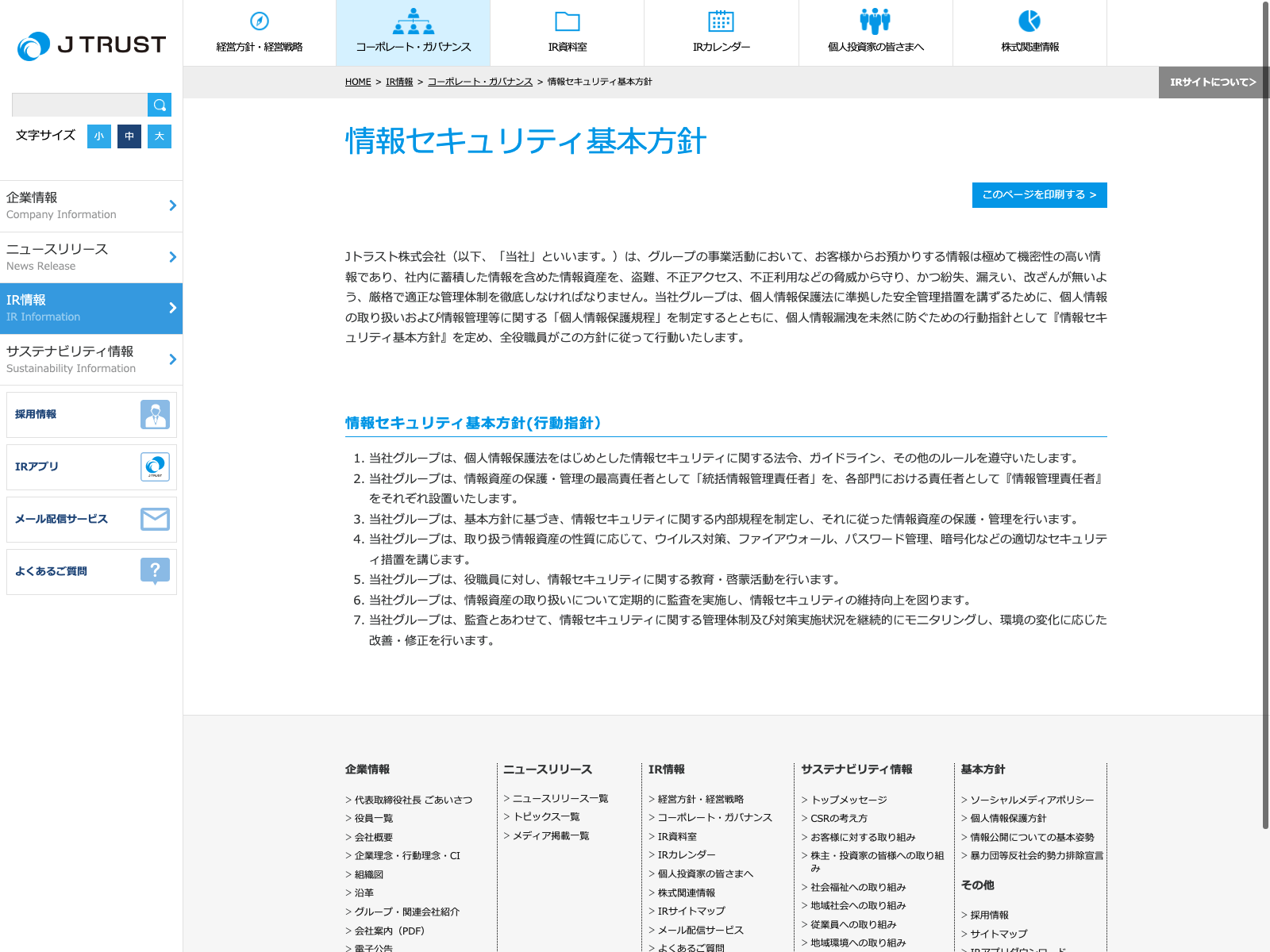
Task: Open the 個人投資家の皆さまへ people icon
Action: (875, 21)
